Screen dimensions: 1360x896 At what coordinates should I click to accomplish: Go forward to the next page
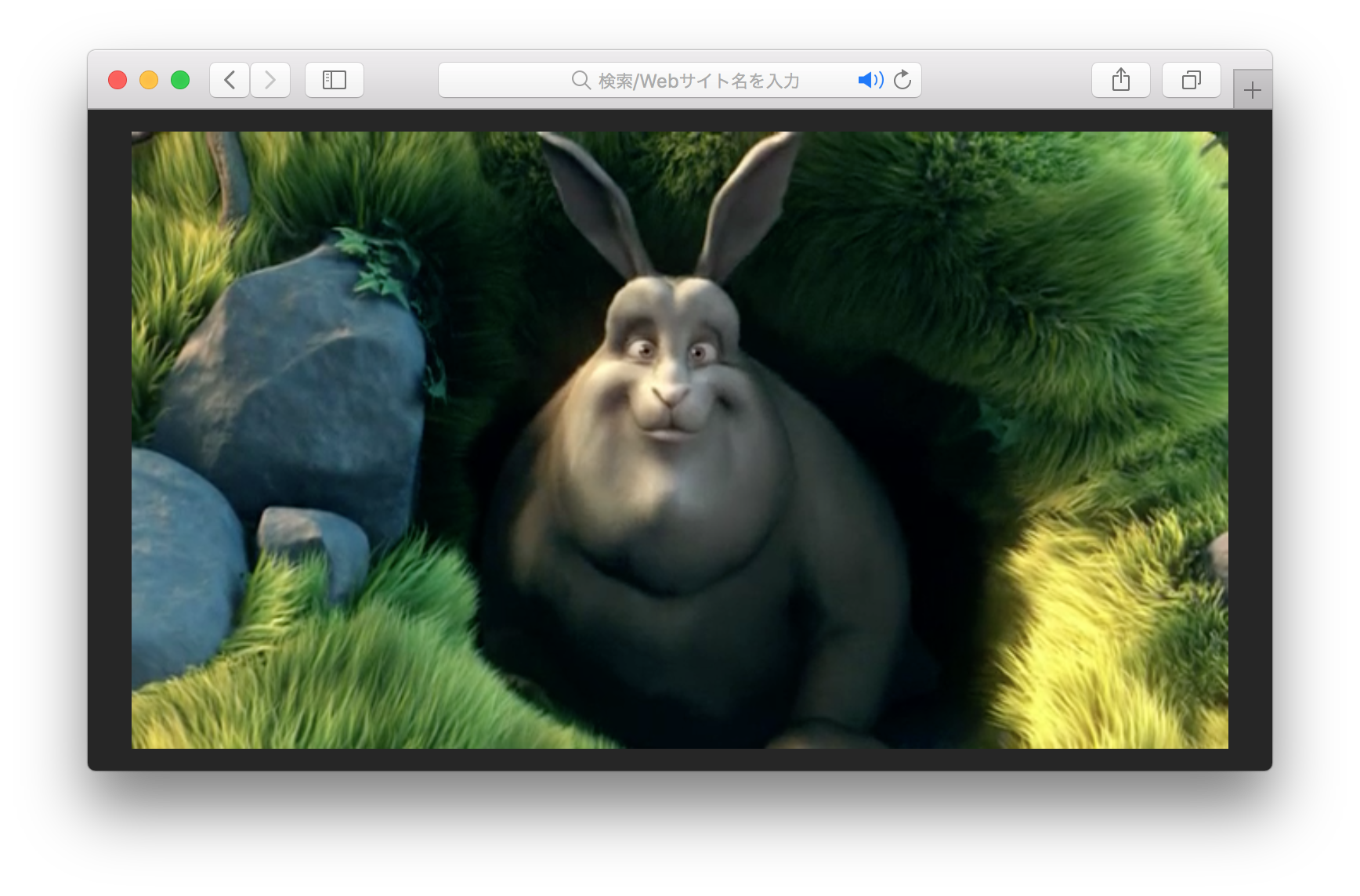point(269,79)
